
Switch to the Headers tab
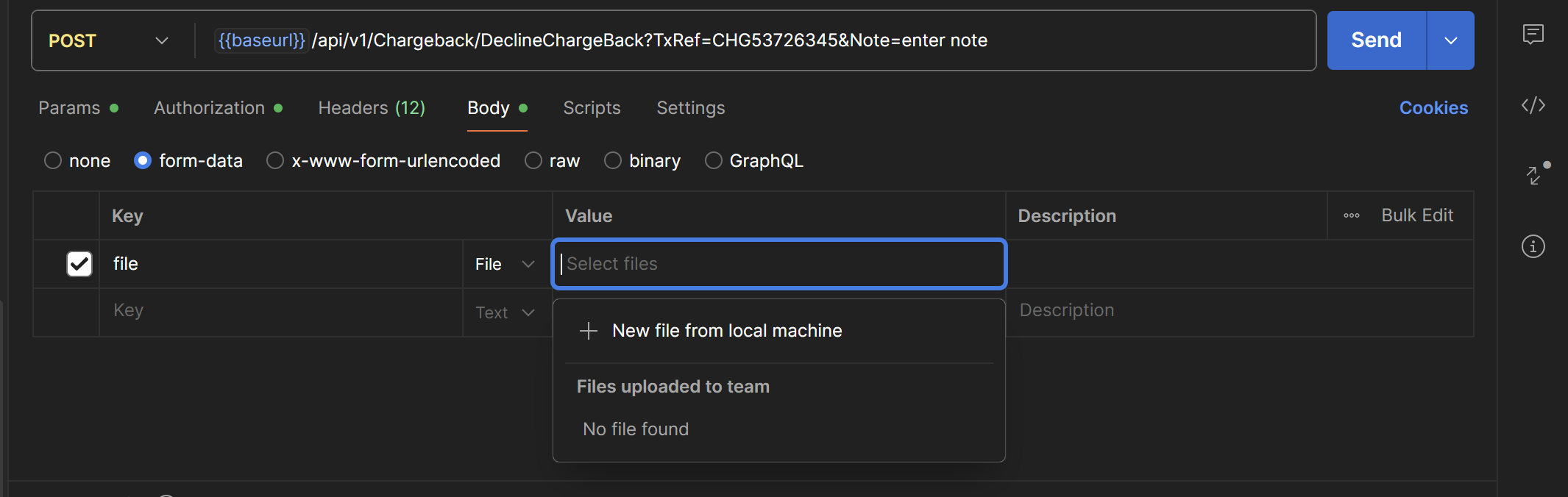372,108
